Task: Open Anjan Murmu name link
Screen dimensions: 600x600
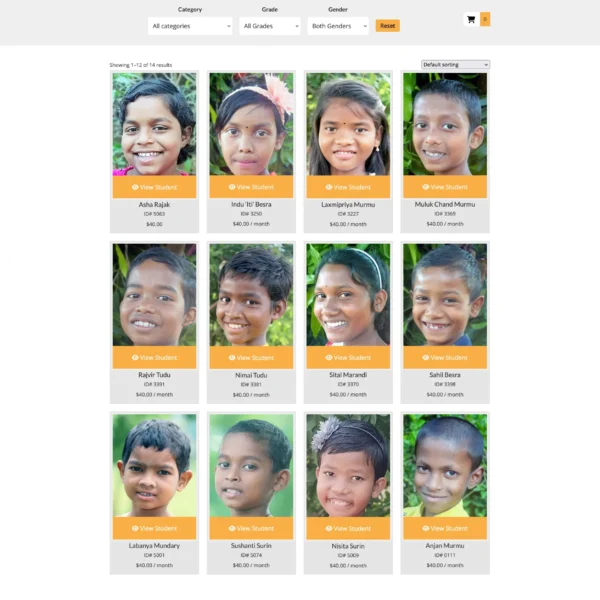Action: [x=445, y=546]
